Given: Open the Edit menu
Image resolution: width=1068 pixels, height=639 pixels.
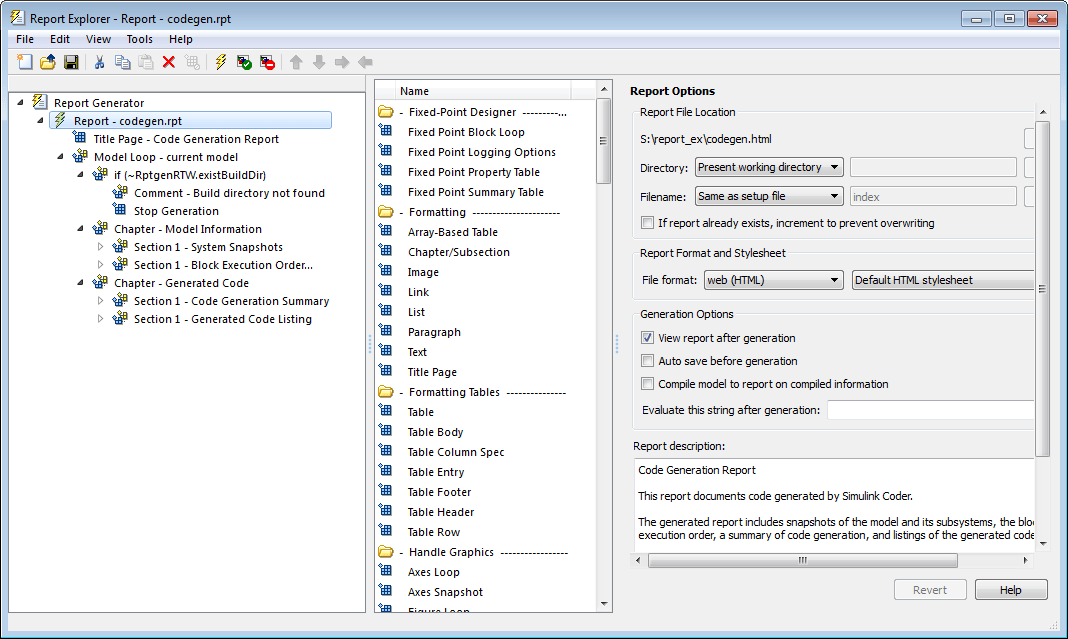Looking at the screenshot, I should [60, 39].
